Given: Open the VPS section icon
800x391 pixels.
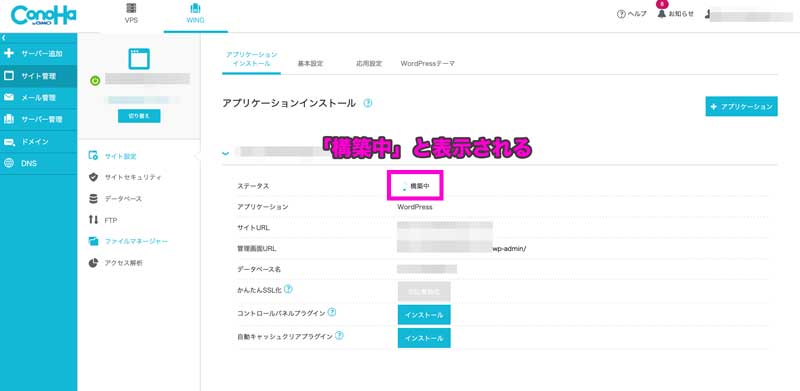Looking at the screenshot, I should pos(131,8).
